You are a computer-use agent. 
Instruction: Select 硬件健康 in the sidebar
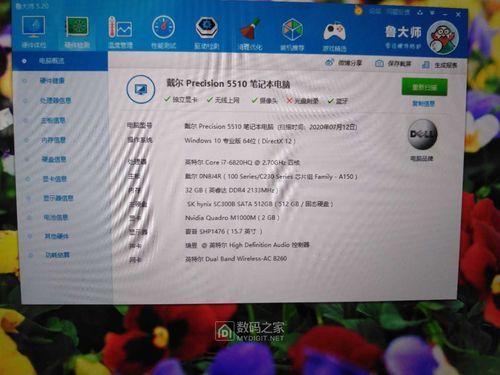52,81
